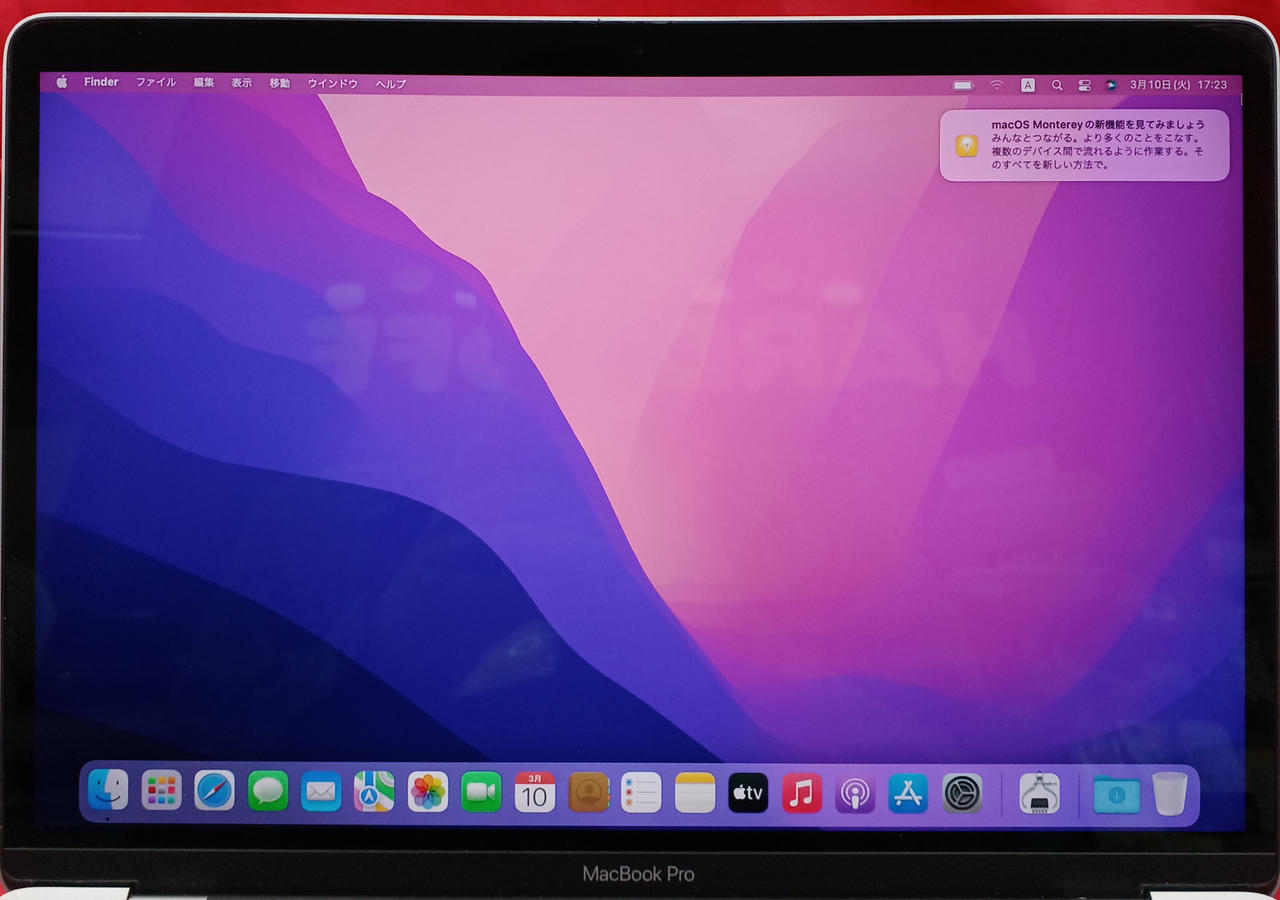
Task: Open System Preferences from the Dock
Action: (962, 794)
